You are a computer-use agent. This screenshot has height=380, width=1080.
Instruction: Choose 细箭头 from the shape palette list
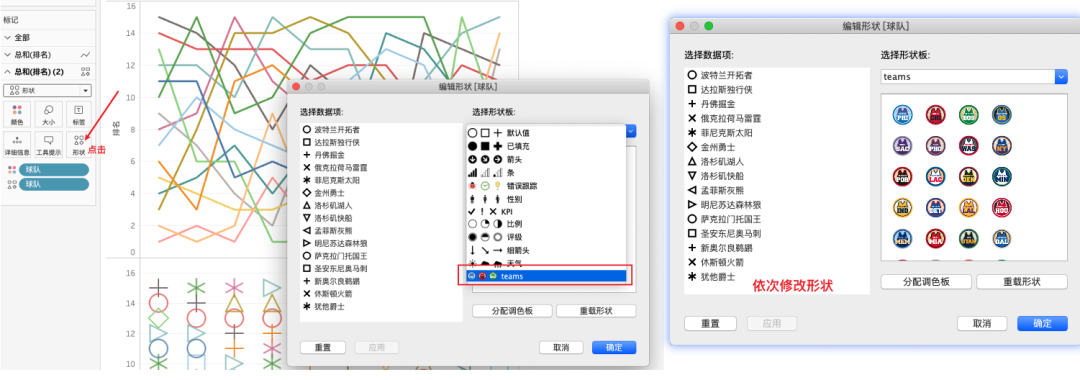(546, 250)
